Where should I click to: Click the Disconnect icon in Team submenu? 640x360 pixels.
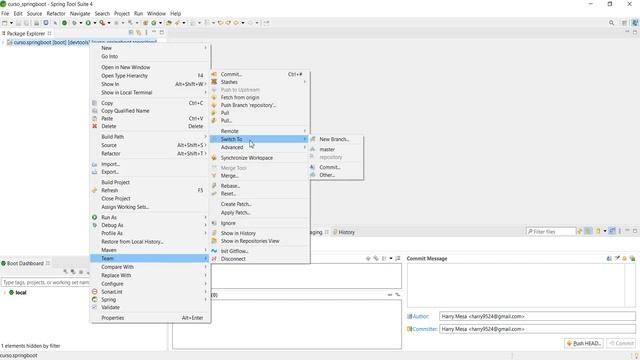point(214,259)
